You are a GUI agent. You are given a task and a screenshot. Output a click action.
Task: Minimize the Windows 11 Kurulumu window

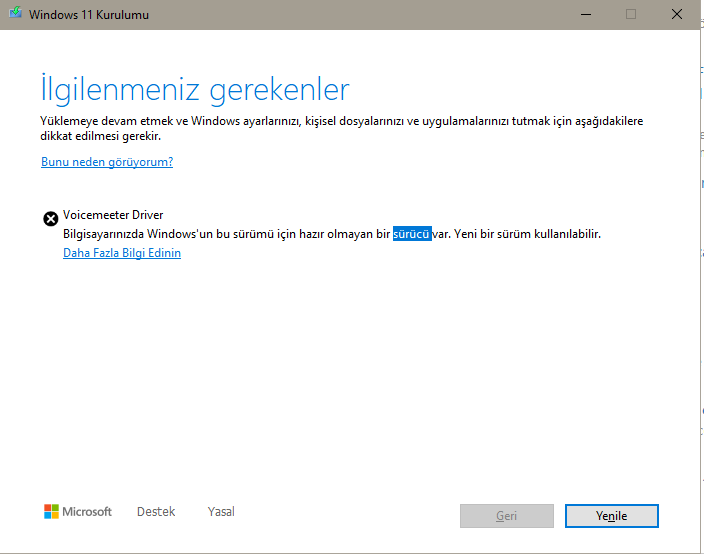coord(586,14)
